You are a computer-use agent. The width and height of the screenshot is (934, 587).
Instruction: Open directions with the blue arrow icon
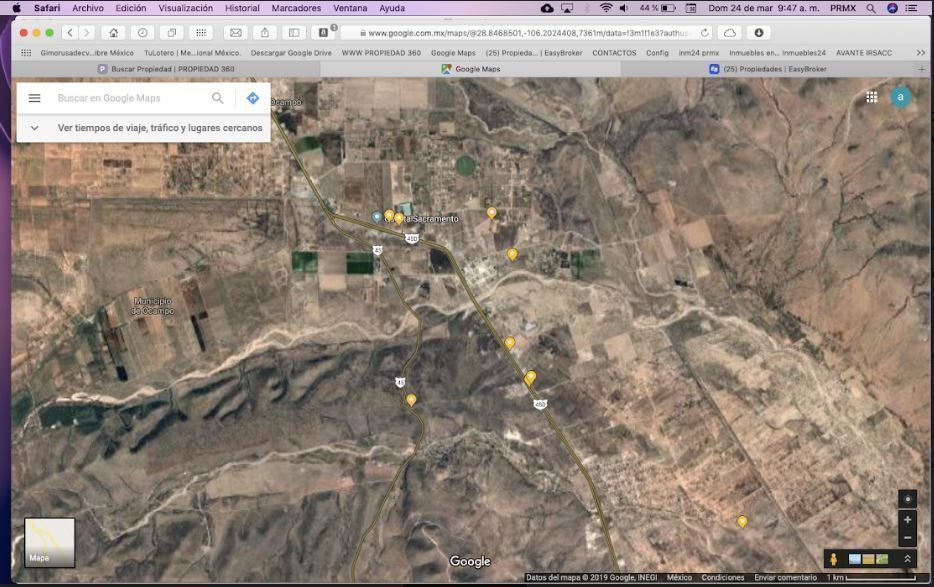point(253,98)
